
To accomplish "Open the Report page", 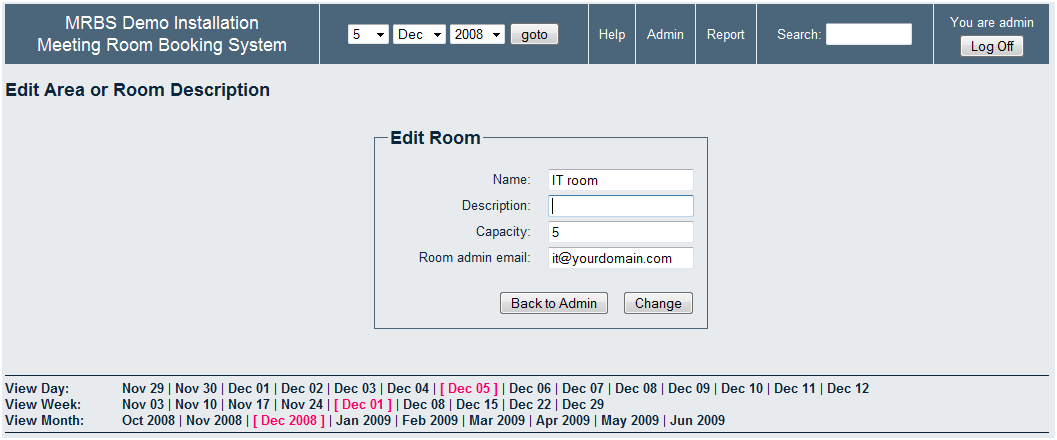I will [x=725, y=34].
